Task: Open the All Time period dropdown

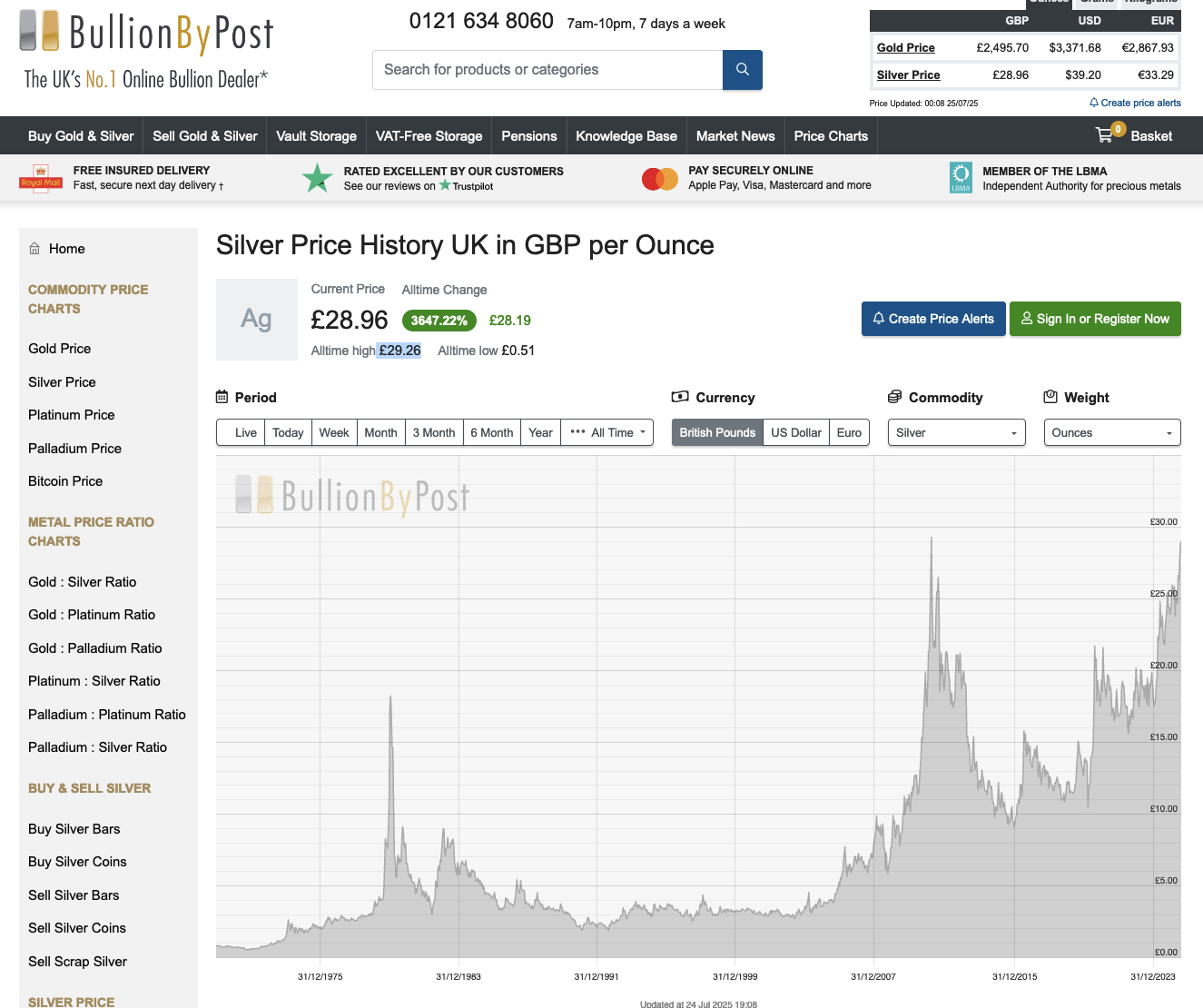Action: click(x=607, y=432)
